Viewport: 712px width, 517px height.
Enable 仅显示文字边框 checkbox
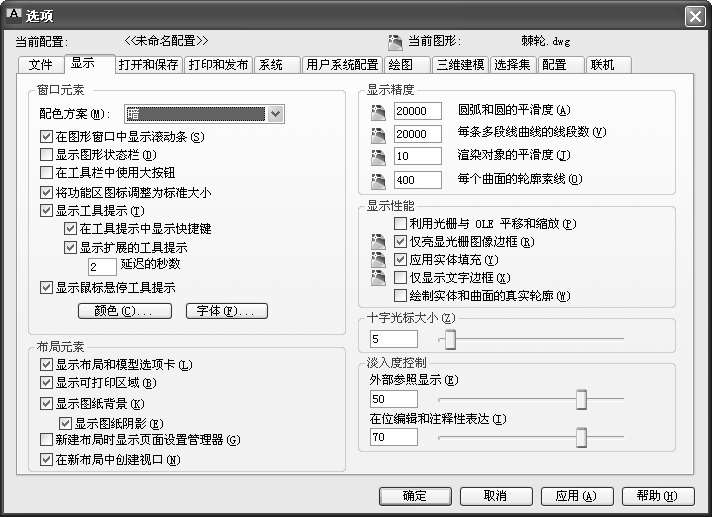(x=400, y=277)
